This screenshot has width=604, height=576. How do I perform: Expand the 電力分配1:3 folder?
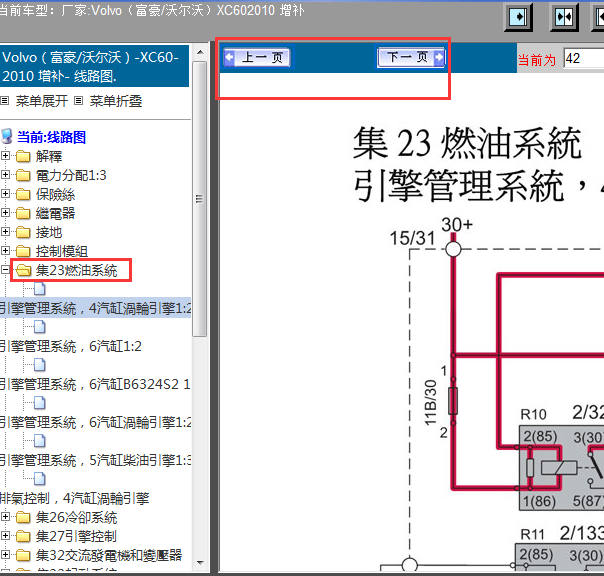pos(5,175)
